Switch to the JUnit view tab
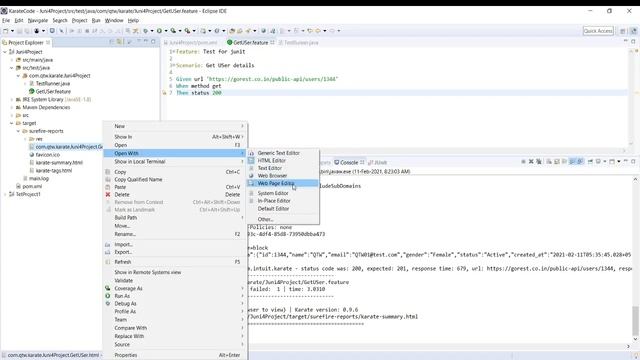This screenshot has width=640, height=360. click(378, 162)
